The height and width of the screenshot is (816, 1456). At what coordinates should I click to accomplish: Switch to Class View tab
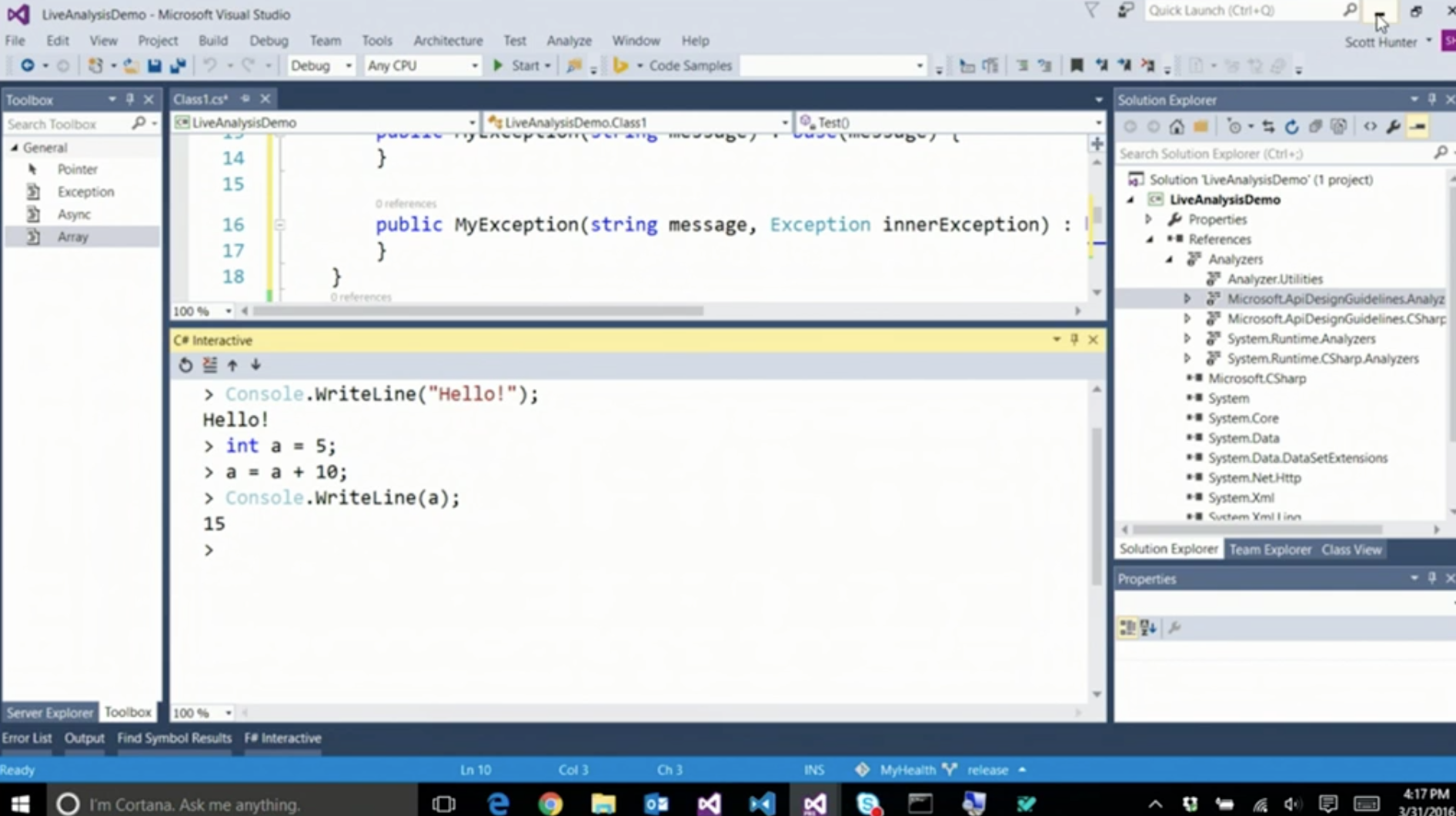click(1351, 550)
